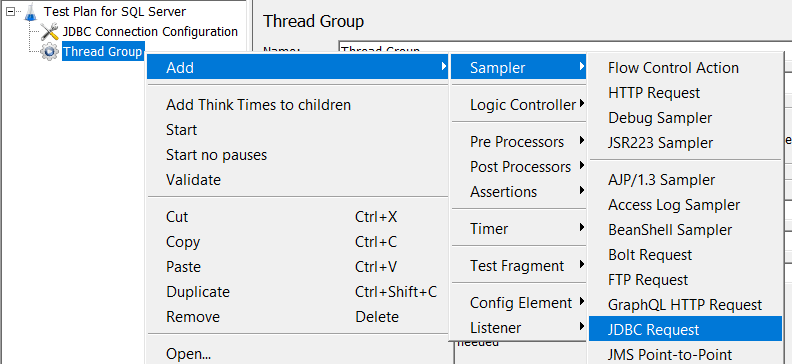The image size is (792, 364).
Task: Expand the Post Processors submenu
Action: click(x=518, y=167)
